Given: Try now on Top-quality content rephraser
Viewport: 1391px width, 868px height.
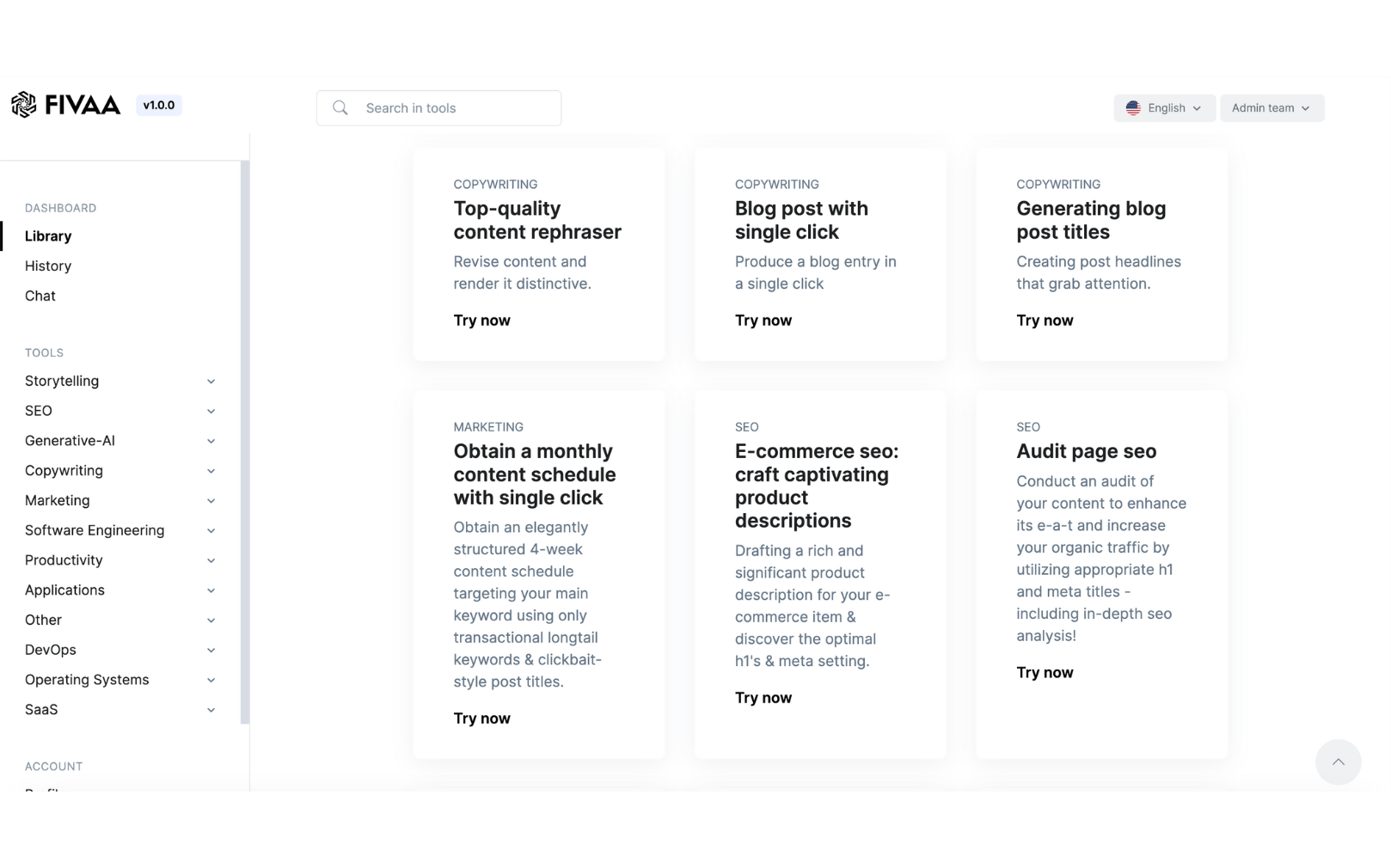Looking at the screenshot, I should [482, 321].
